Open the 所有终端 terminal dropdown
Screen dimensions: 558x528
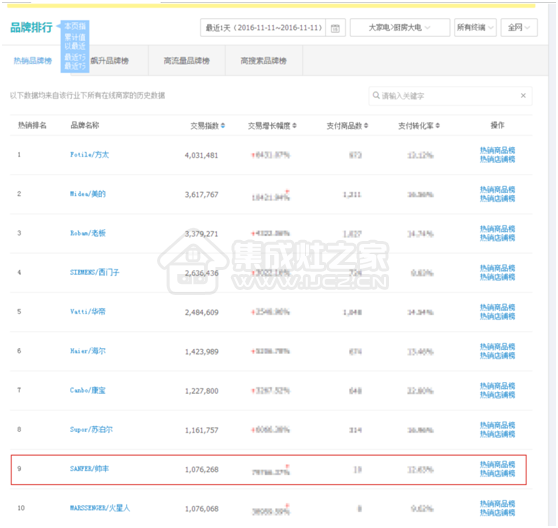pos(475,27)
